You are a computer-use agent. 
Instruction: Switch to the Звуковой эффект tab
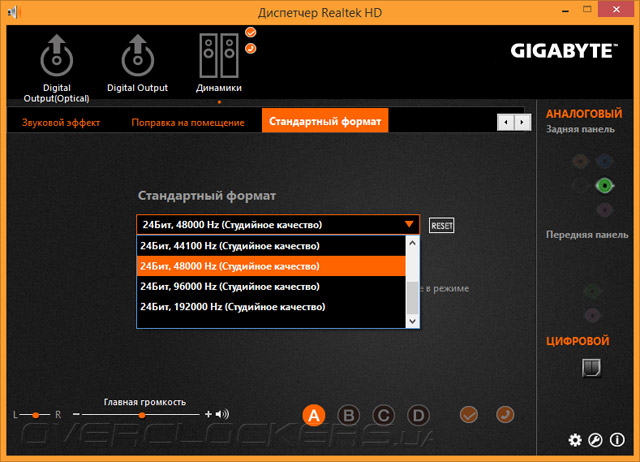pos(61,122)
